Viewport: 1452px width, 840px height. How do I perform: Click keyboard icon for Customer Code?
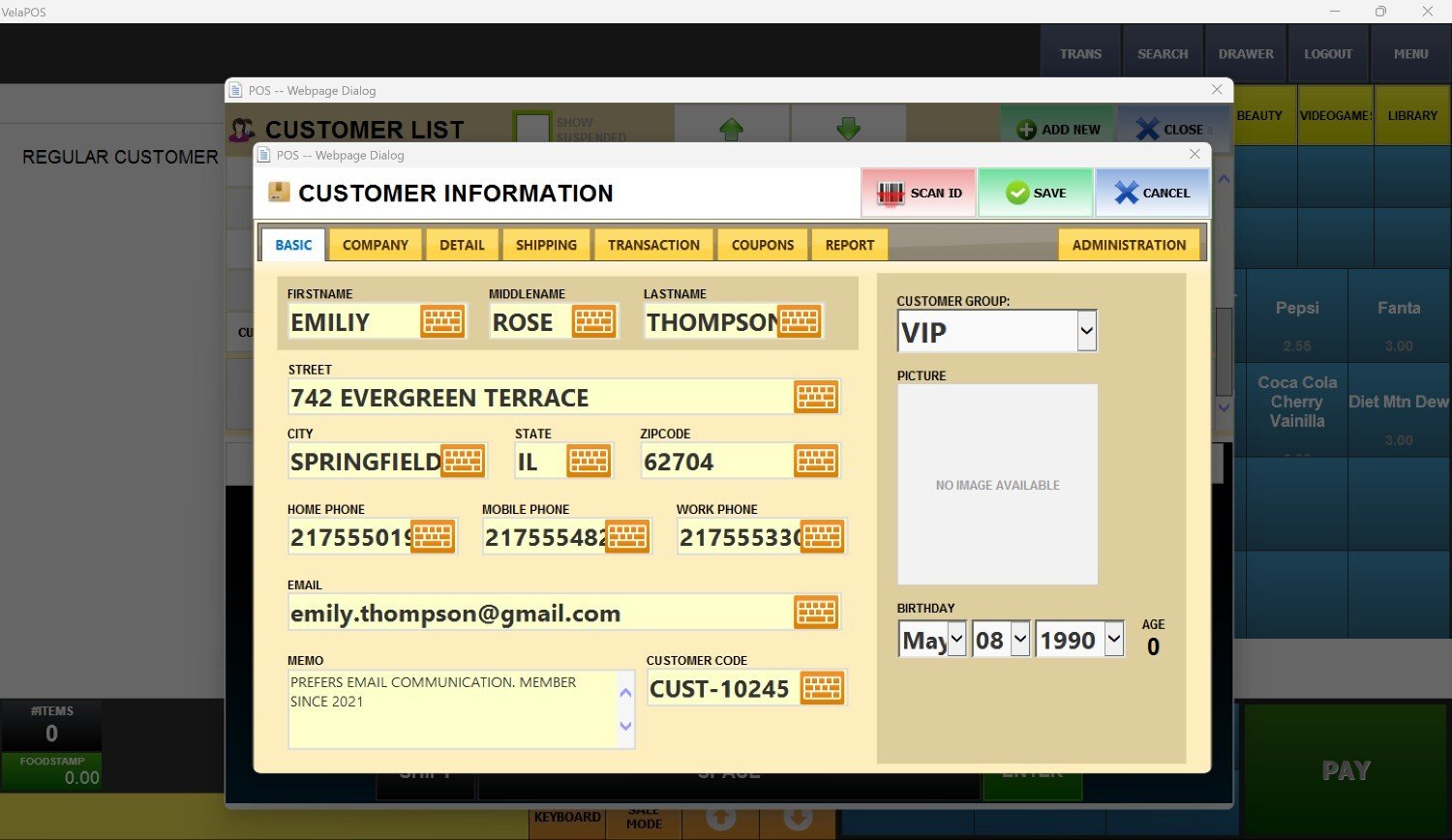(822, 688)
